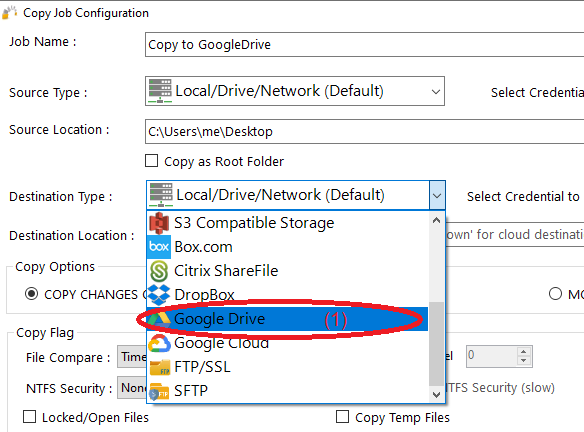This screenshot has width=584, height=432.
Task: Click the Box.com logo icon
Action: pos(159,247)
